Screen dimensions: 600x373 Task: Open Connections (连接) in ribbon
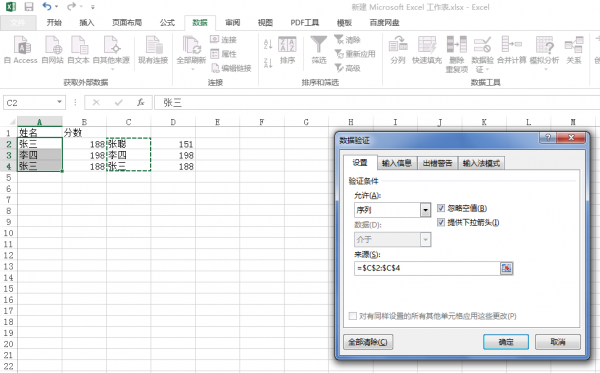[x=224, y=39]
